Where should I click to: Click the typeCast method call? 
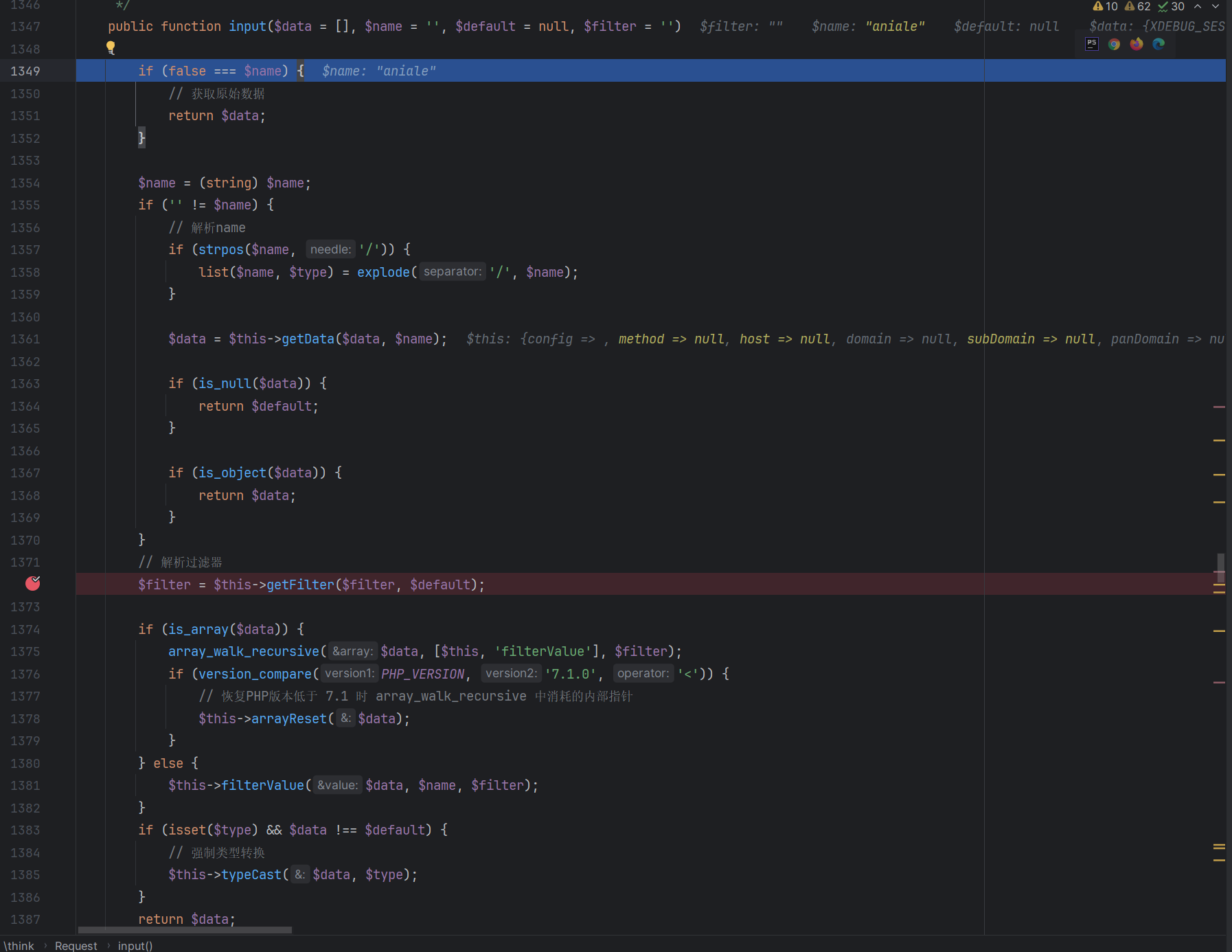coord(251,874)
